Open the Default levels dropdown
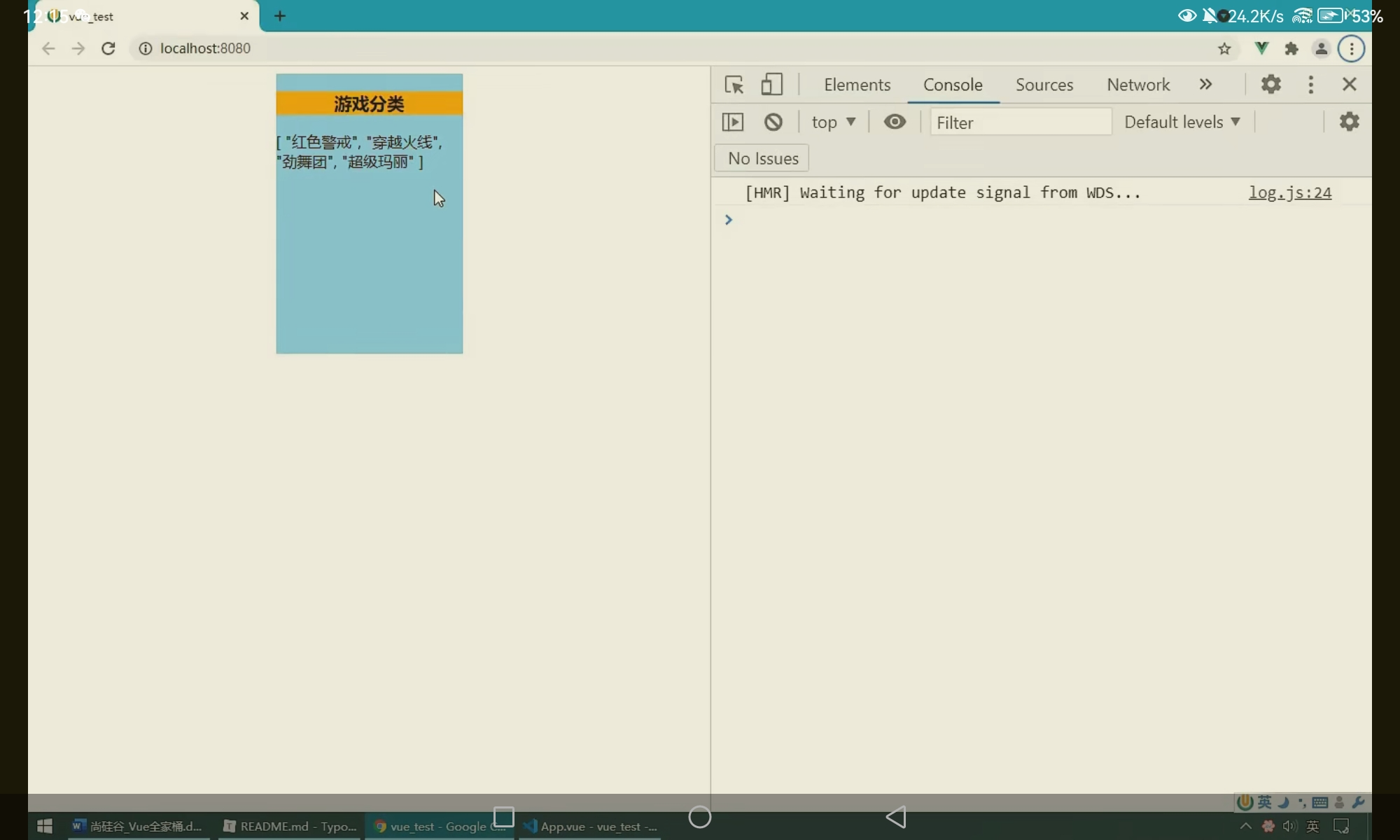Viewport: 1400px width, 840px height. (x=1182, y=122)
